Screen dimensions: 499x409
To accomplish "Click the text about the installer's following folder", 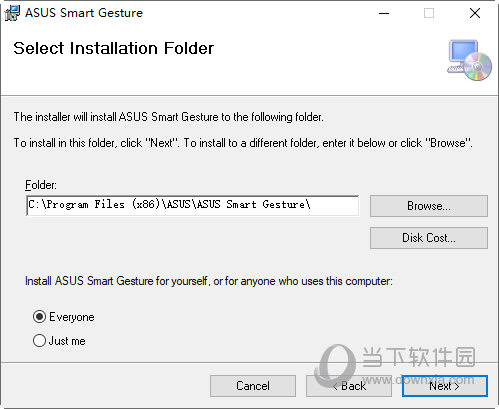I will [169, 117].
